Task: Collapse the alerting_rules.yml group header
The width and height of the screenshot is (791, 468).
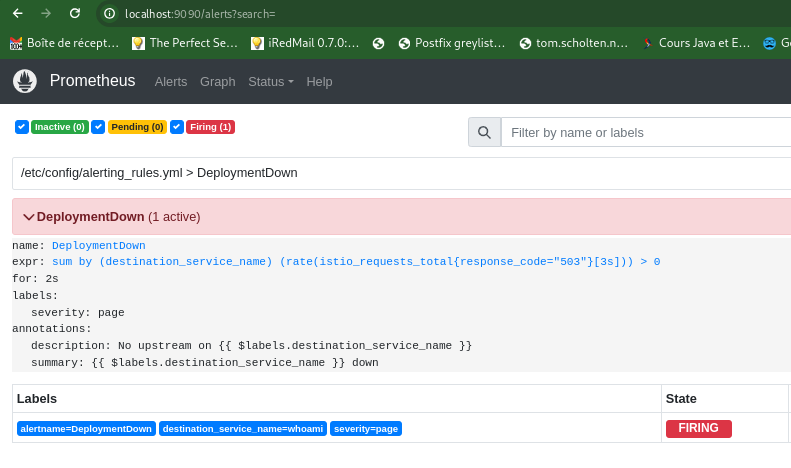Action: point(159,172)
